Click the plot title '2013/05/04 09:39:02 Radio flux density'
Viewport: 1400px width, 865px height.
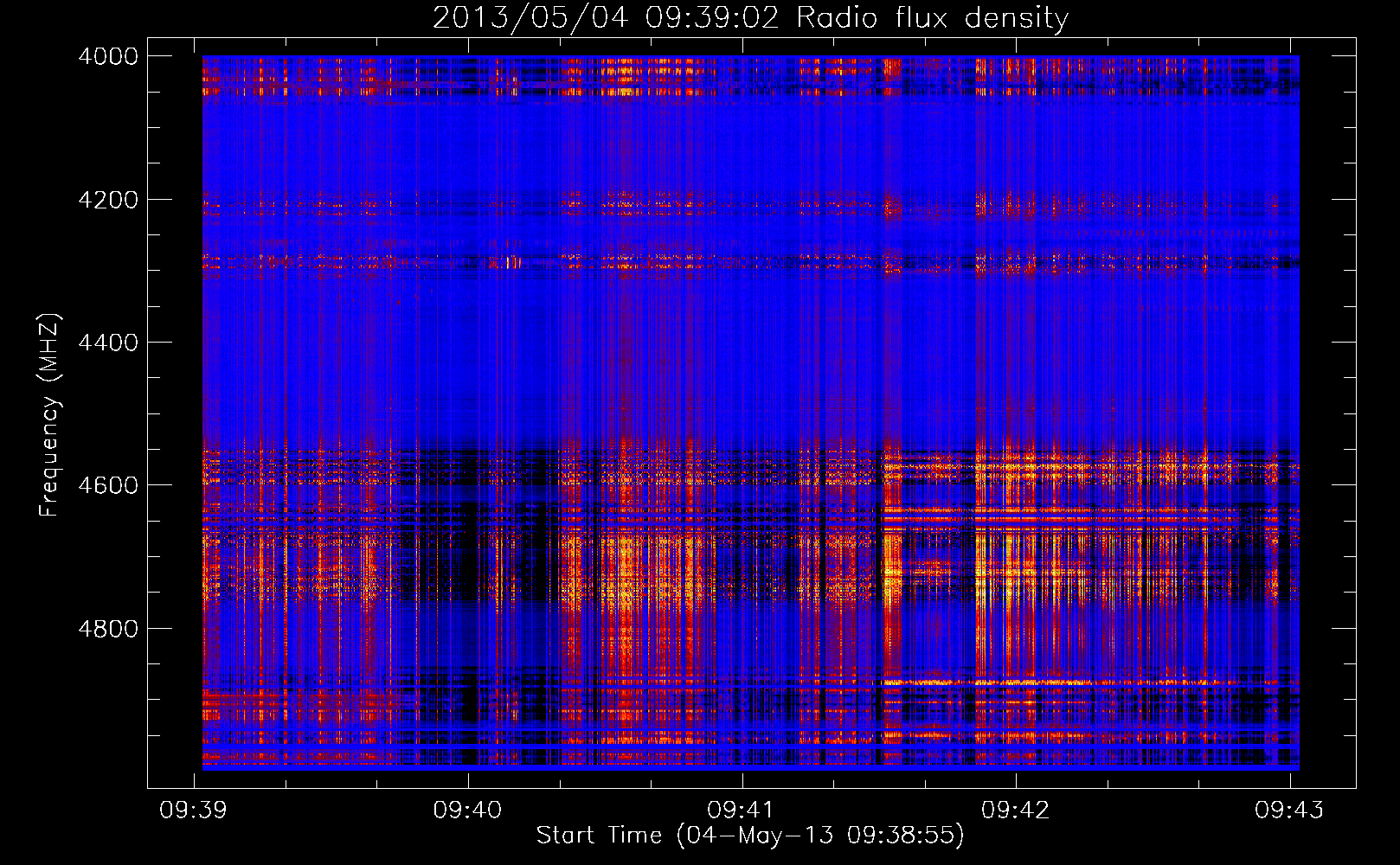coord(750,18)
